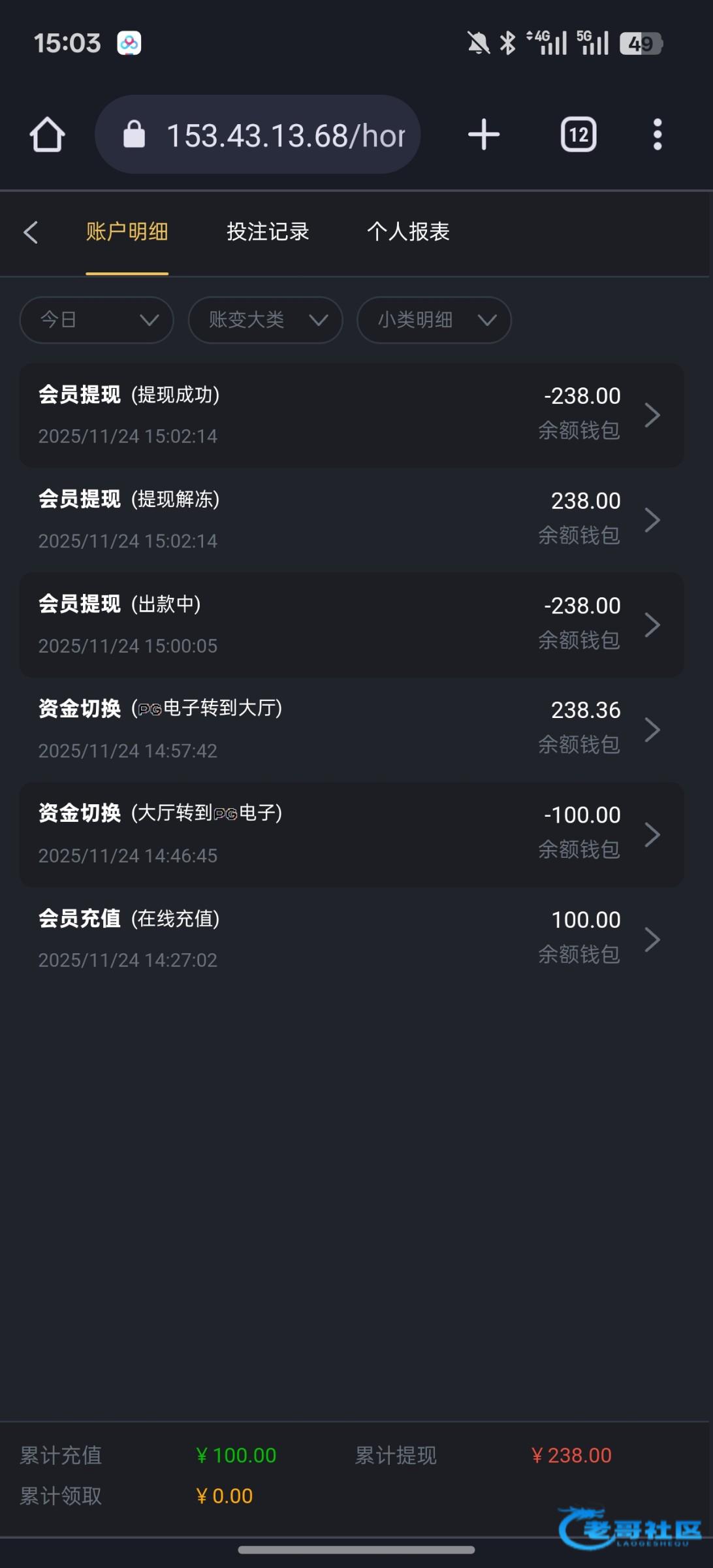Open the 出款中 withdrawal transaction
The height and width of the screenshot is (1568, 713).
tap(351, 625)
